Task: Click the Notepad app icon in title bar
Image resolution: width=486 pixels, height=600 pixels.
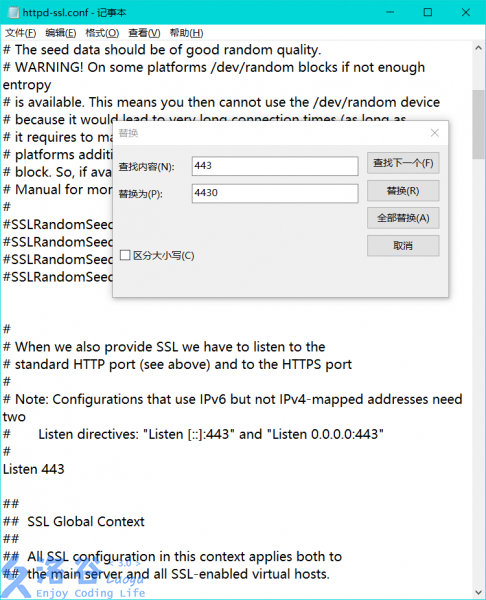Action: [13, 12]
